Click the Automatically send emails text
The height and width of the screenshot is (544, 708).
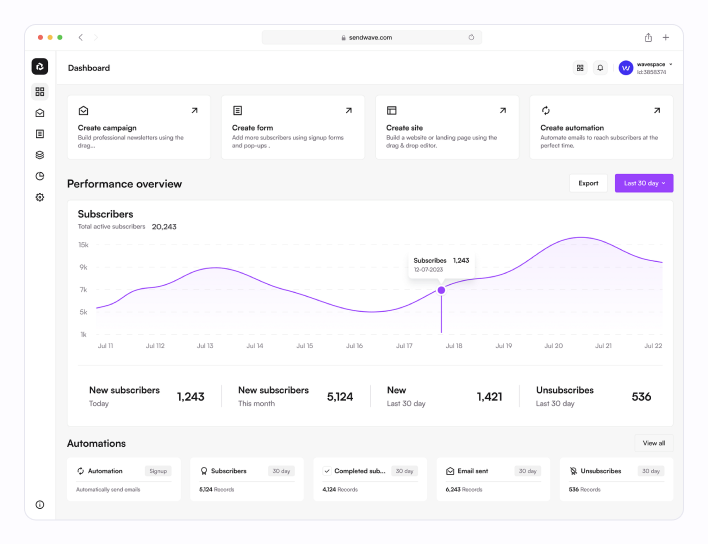[x=108, y=489]
